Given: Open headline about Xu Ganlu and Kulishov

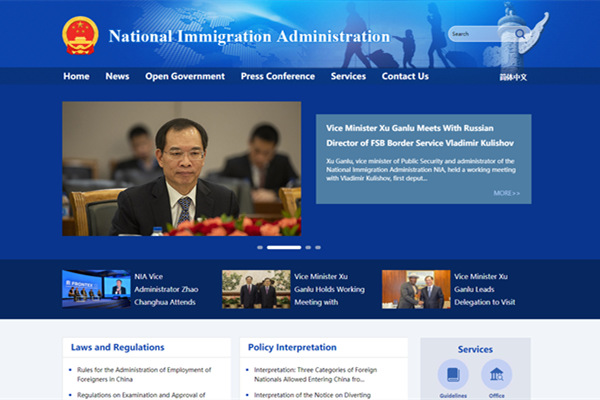Looking at the screenshot, I should pos(420,136).
